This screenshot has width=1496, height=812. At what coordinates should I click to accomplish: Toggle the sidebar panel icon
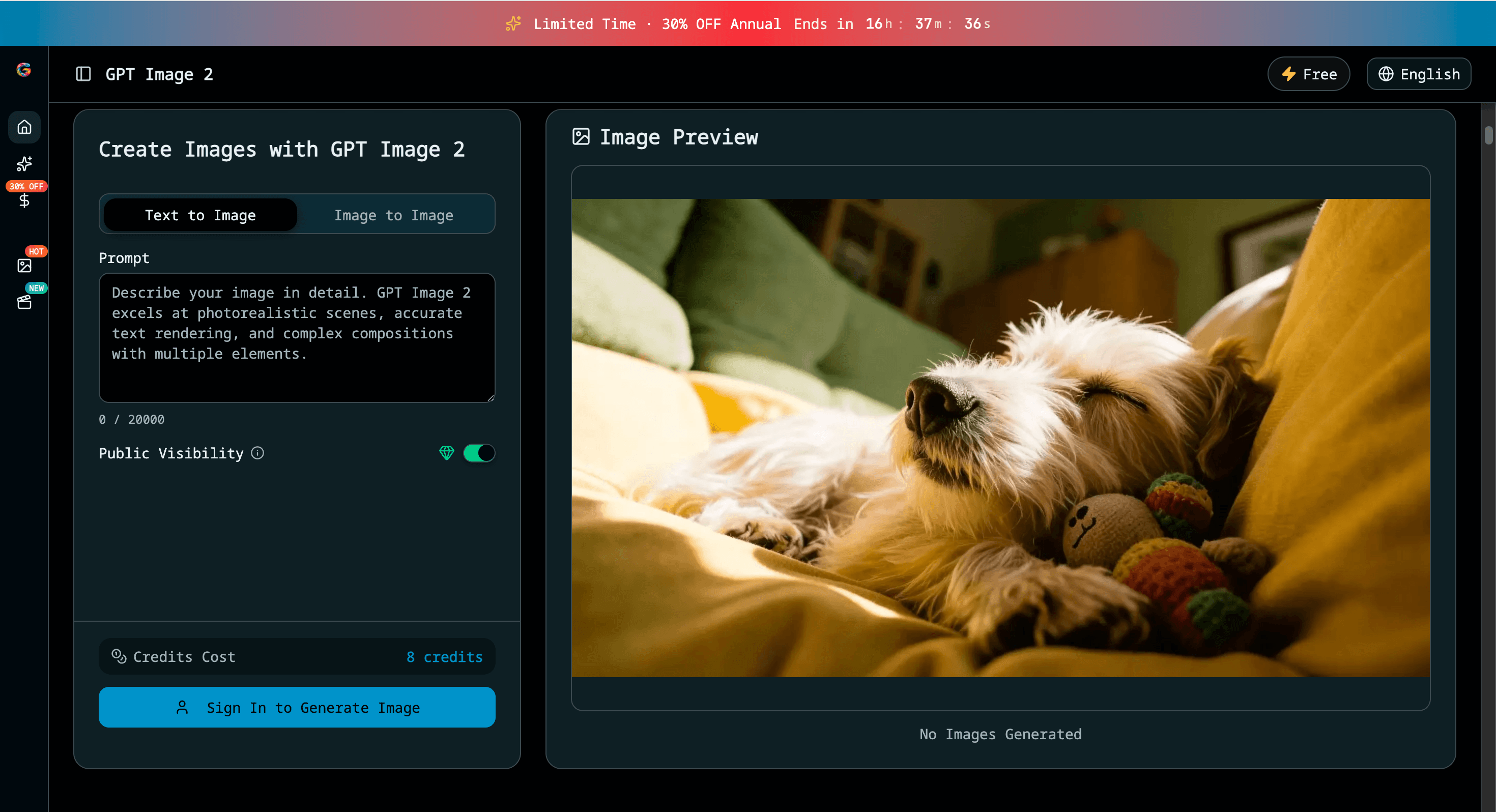[83, 74]
